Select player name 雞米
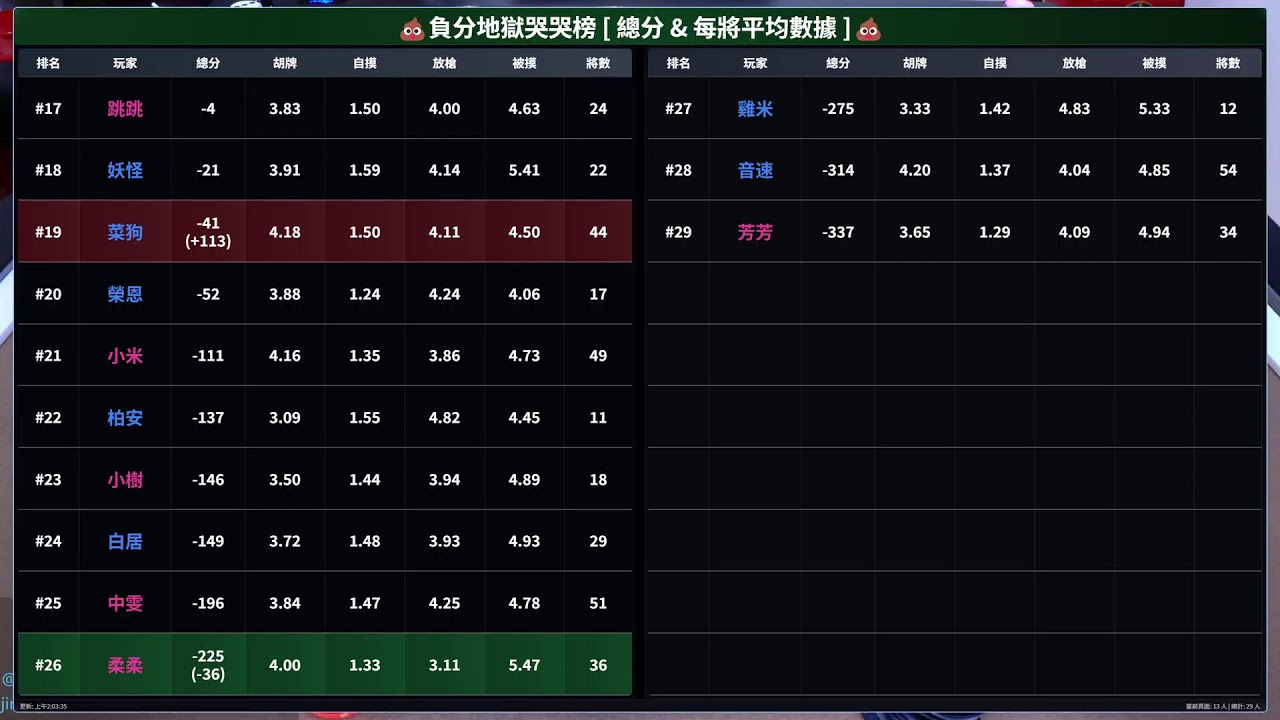Image resolution: width=1280 pixels, height=720 pixels. click(755, 109)
